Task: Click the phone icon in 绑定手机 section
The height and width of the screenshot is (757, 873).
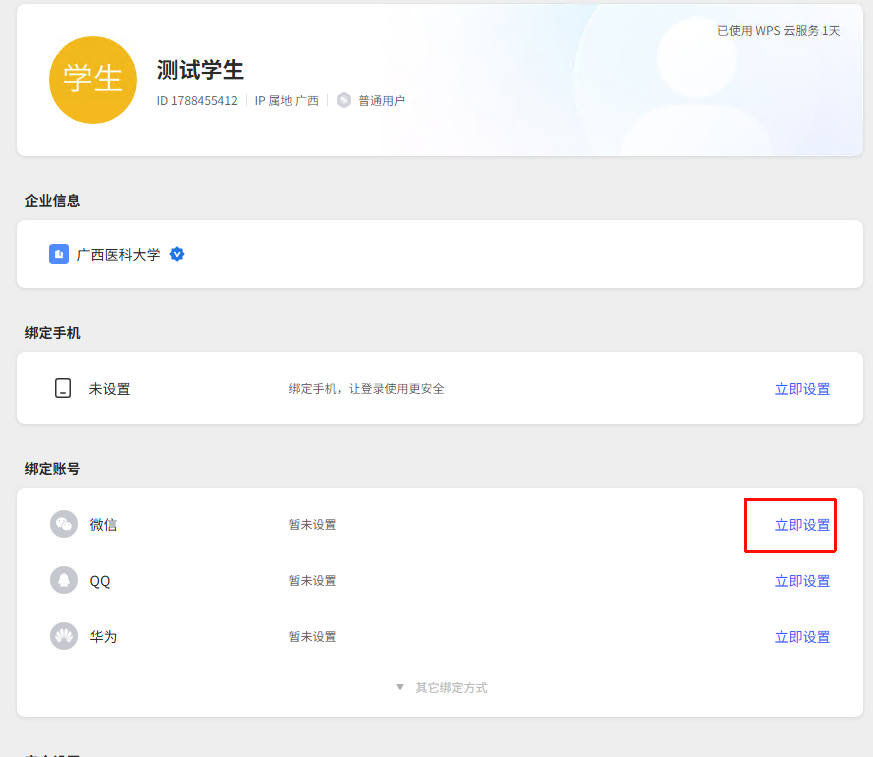Action: [x=63, y=388]
